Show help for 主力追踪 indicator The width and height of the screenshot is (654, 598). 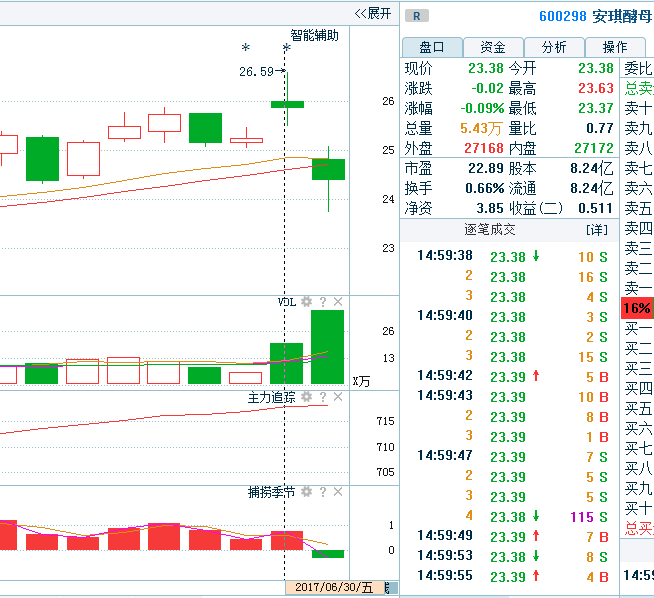tap(323, 398)
